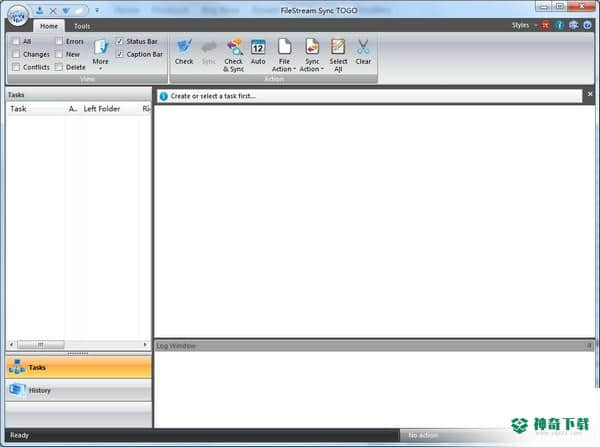Switch to the Tools ribbon tab

coord(82,26)
